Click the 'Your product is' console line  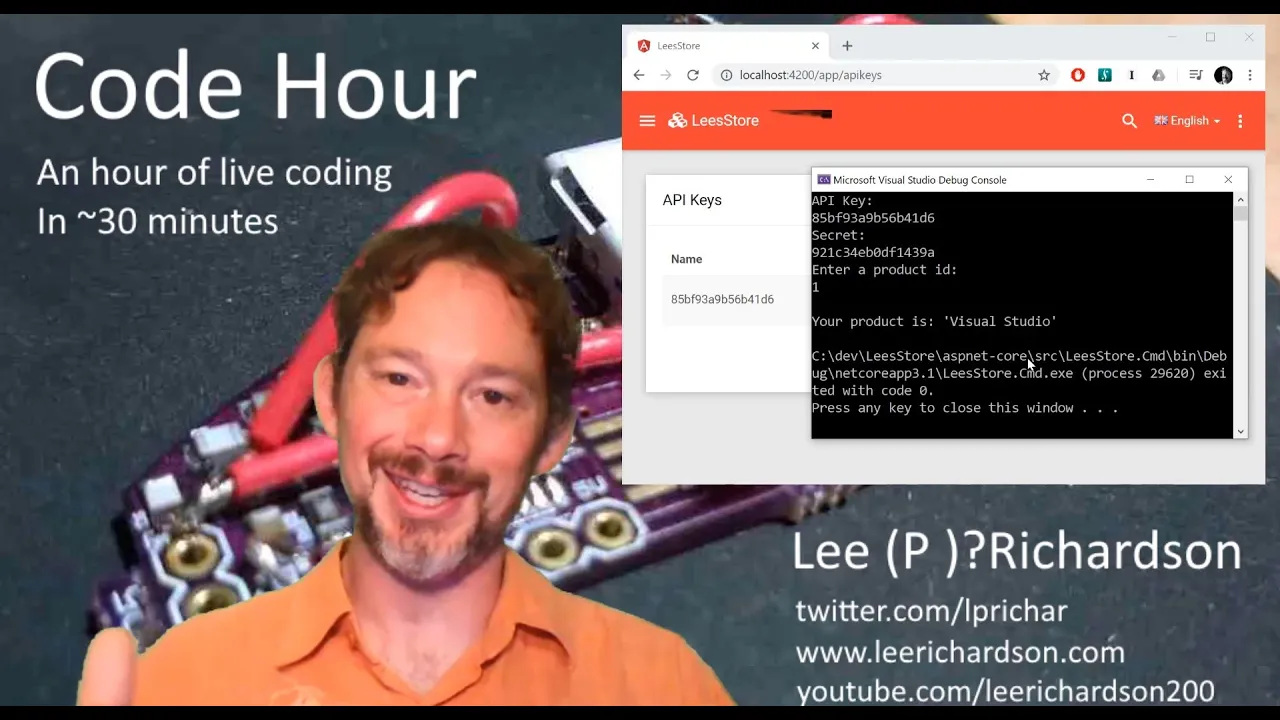click(x=934, y=322)
